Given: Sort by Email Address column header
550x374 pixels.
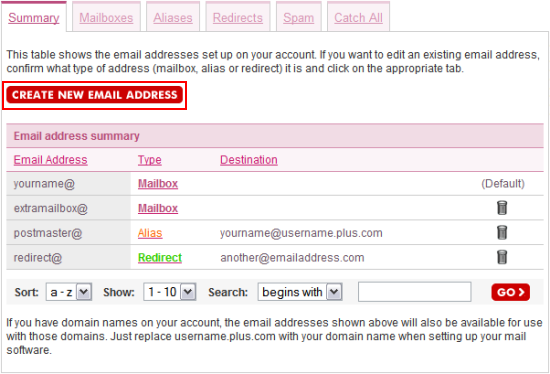Looking at the screenshot, I should [x=51, y=160].
